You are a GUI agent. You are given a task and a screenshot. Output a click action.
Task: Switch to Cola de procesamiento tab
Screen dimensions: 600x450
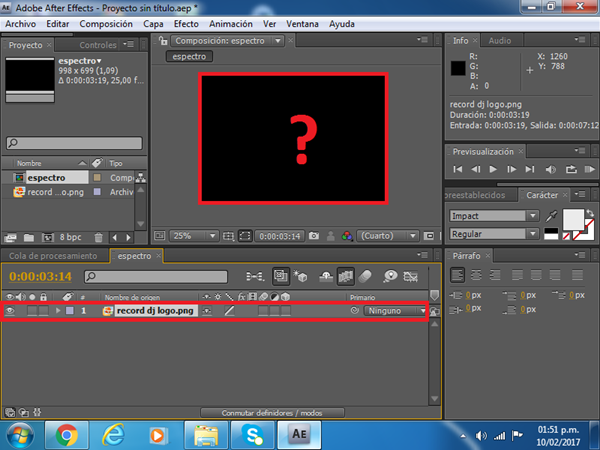(x=53, y=256)
